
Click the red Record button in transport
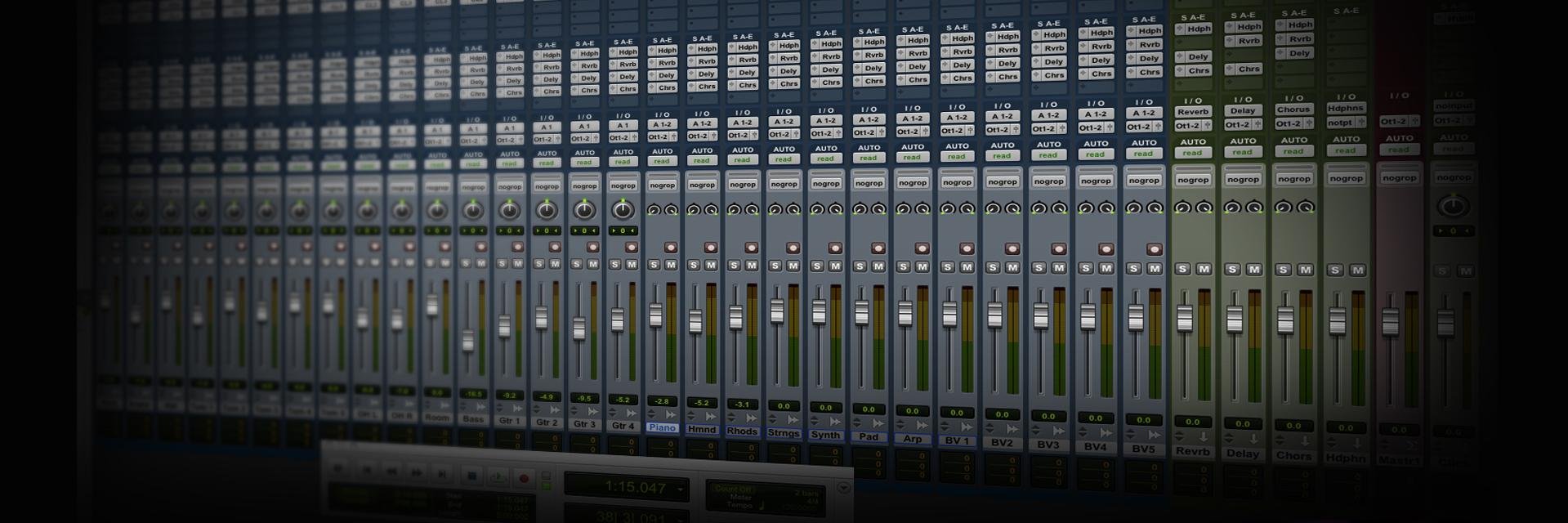click(x=524, y=478)
